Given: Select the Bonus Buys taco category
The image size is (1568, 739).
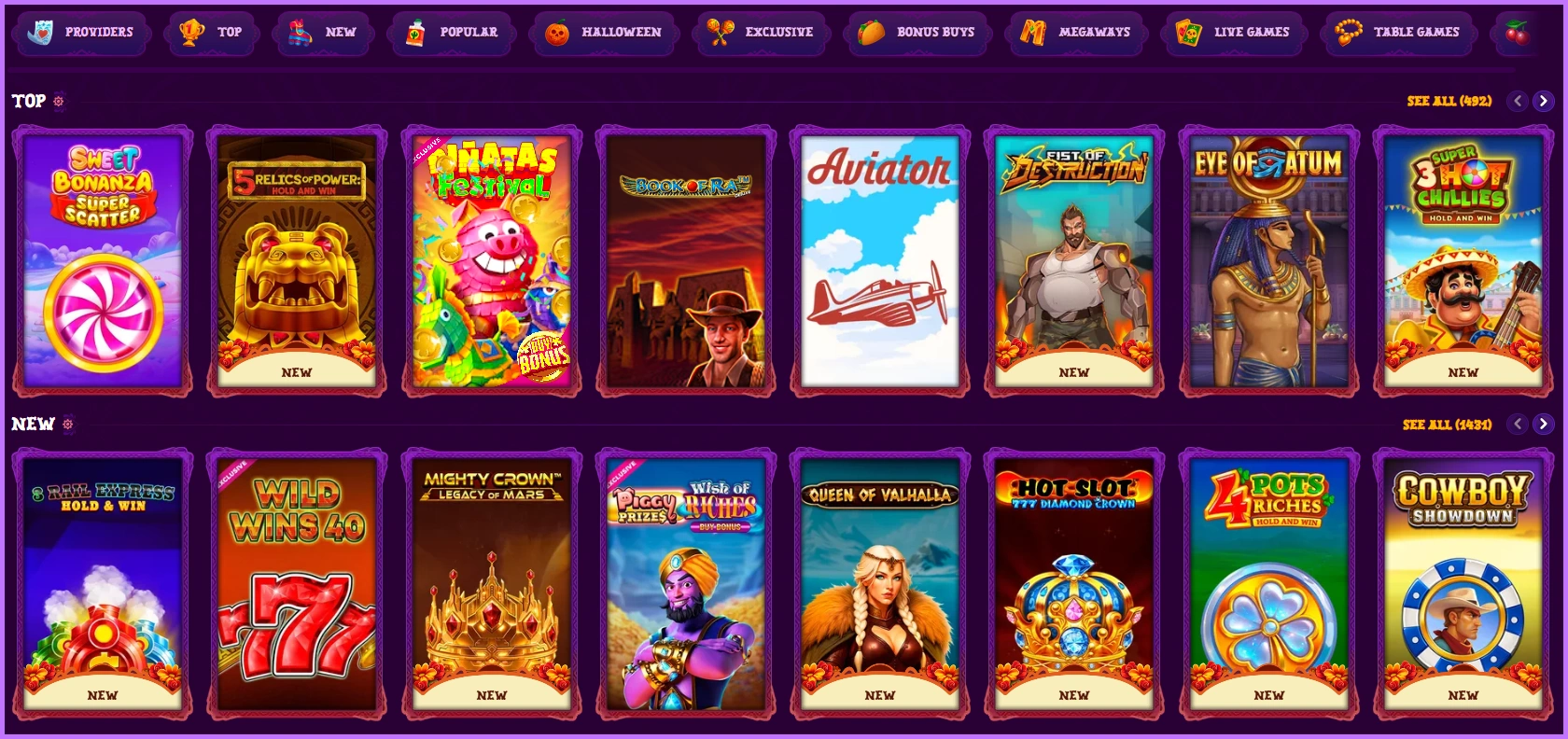Looking at the screenshot, I should pyautogui.click(x=917, y=33).
